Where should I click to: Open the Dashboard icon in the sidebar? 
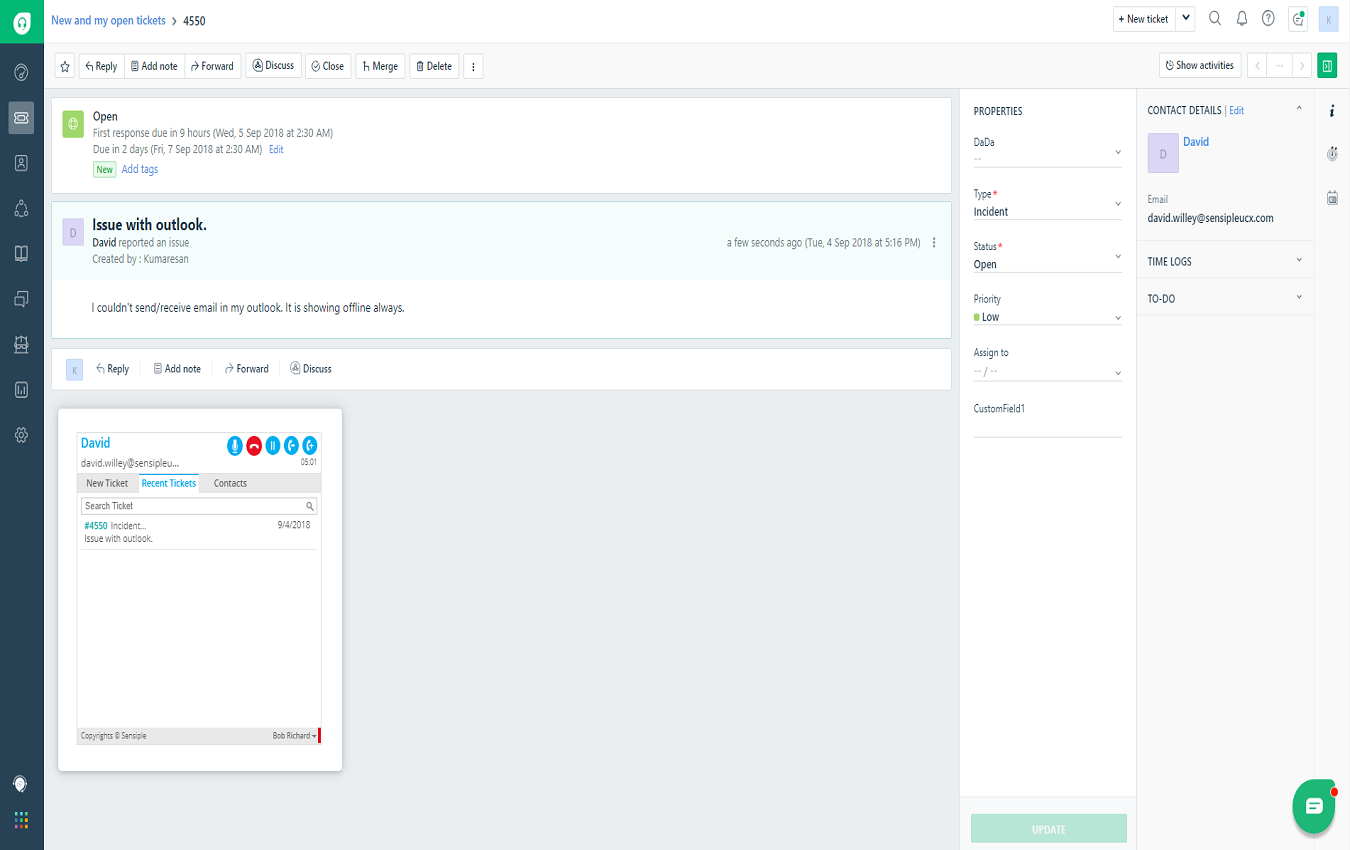tap(21, 71)
